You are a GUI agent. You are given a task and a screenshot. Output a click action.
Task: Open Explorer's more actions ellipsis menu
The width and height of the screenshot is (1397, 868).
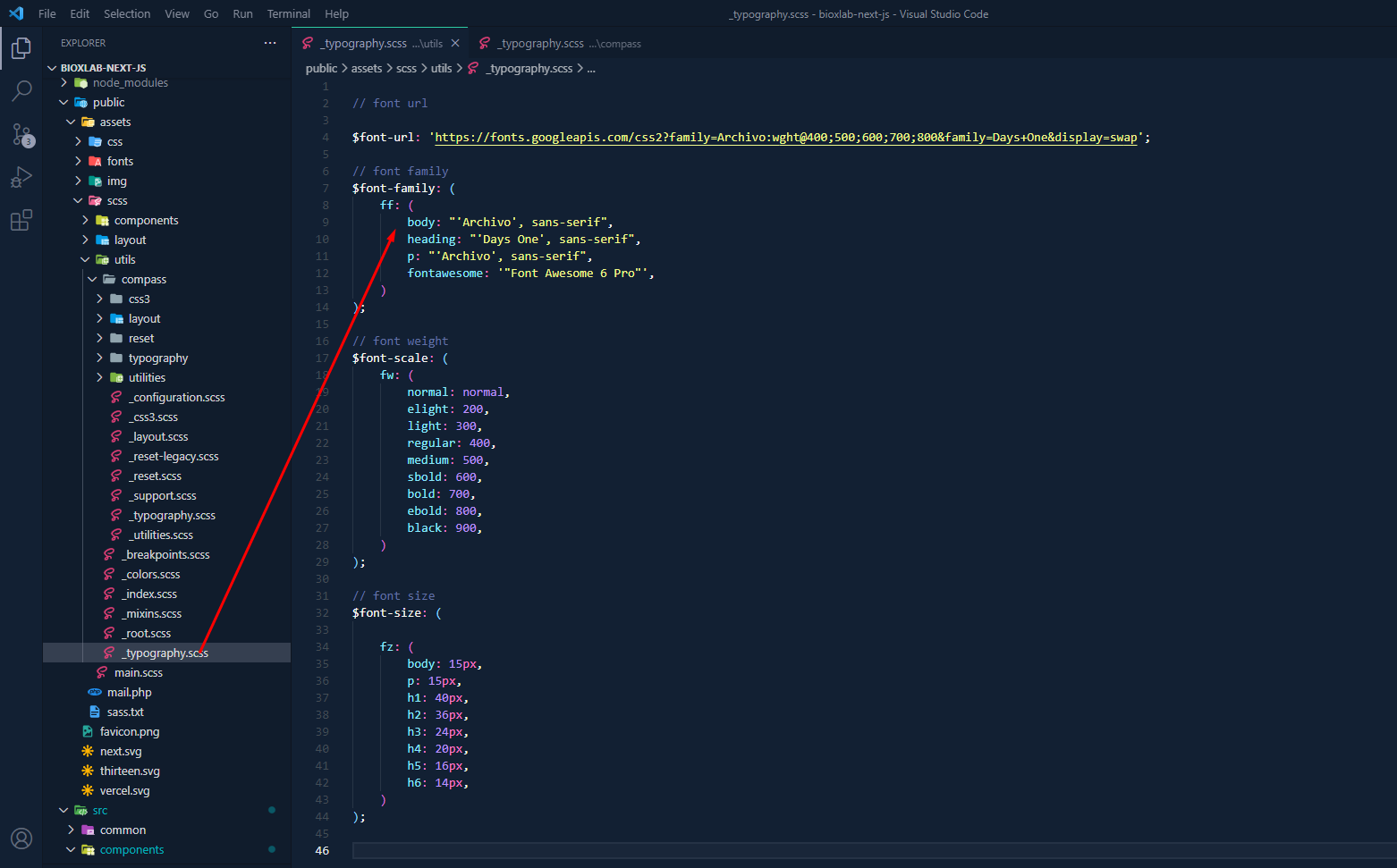270,43
